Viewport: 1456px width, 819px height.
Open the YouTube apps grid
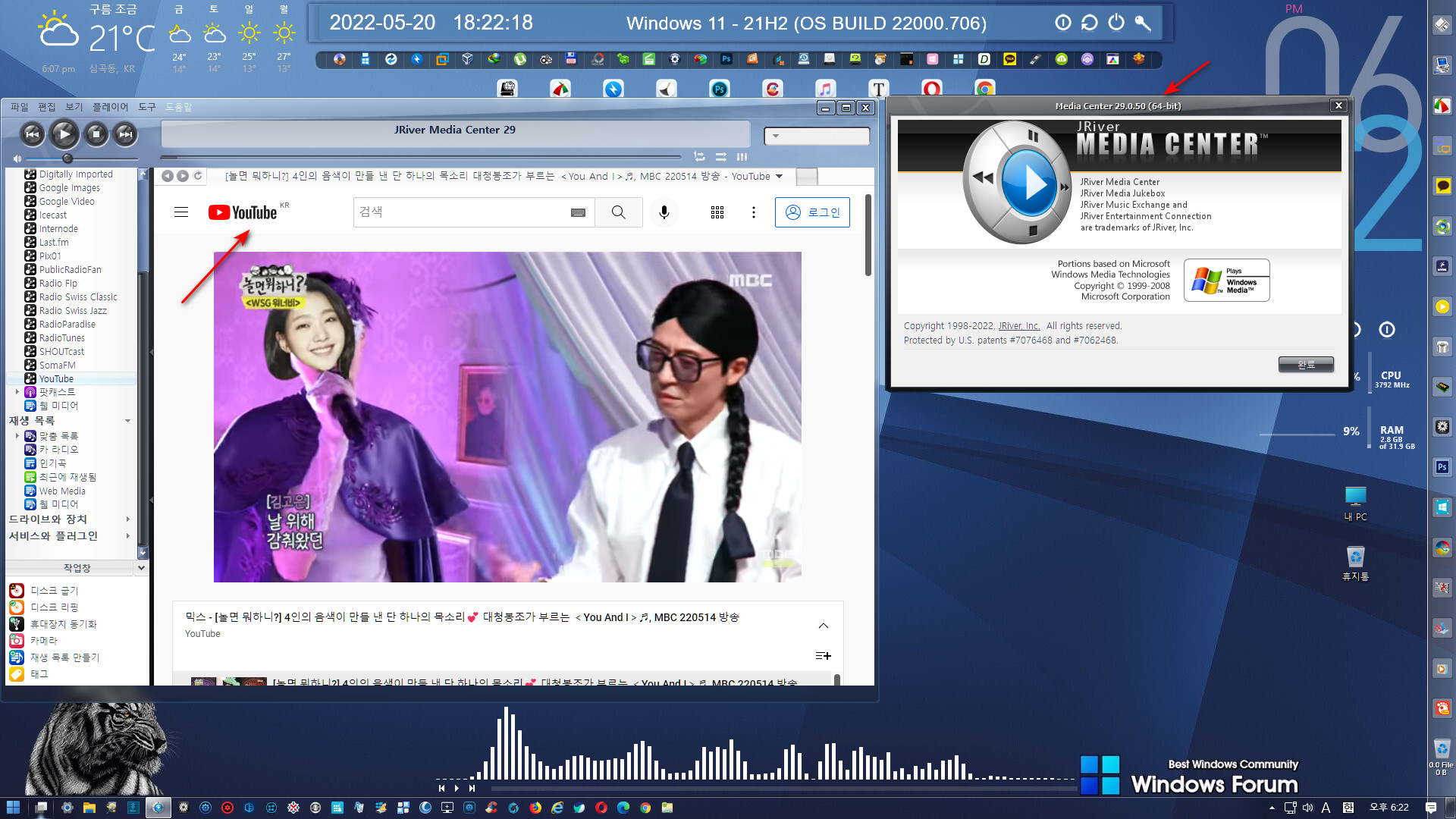tap(717, 212)
